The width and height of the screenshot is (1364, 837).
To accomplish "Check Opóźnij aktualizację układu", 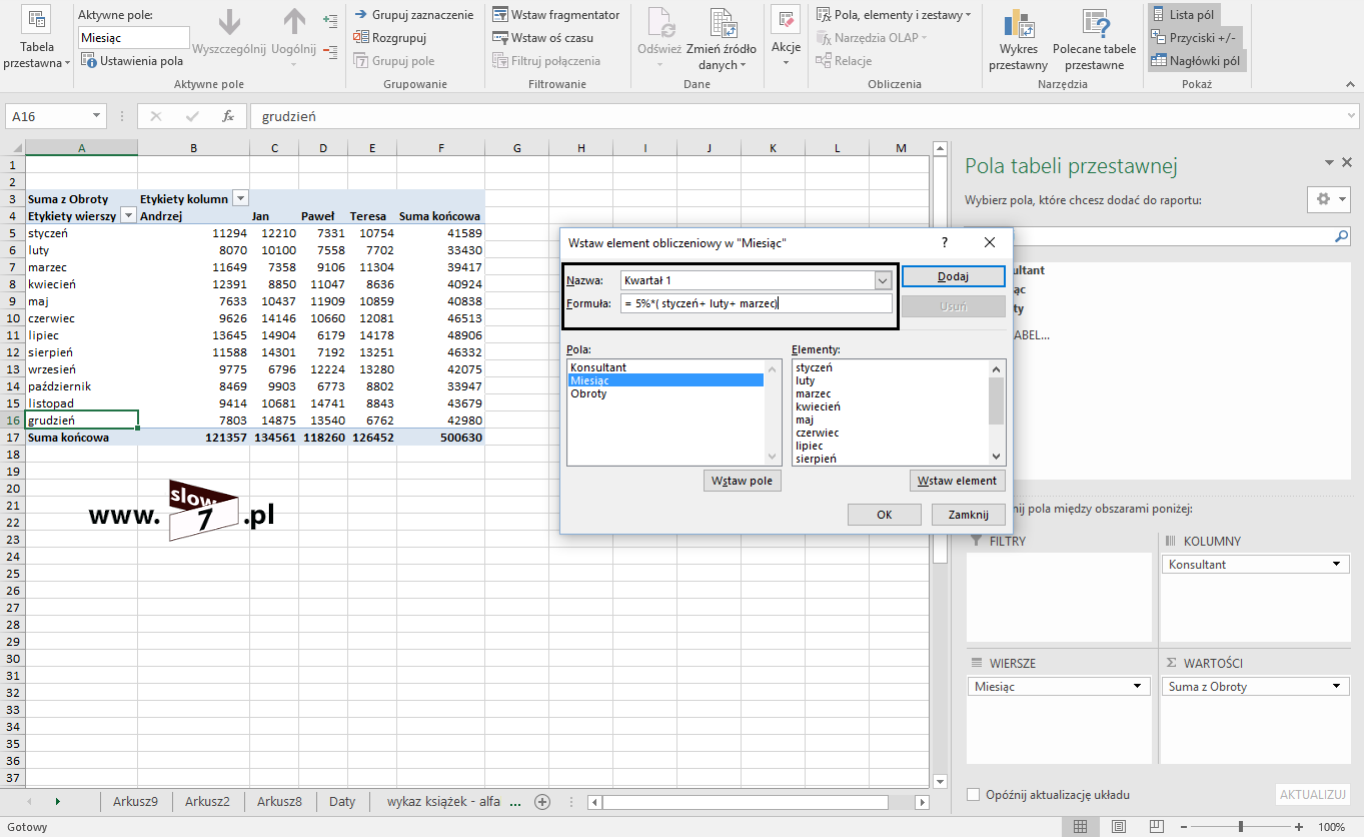I will point(974,795).
